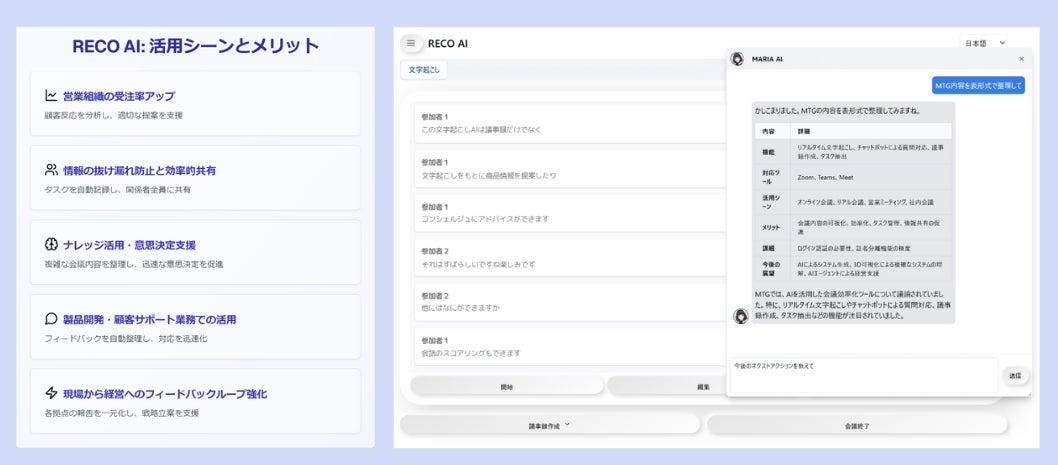This screenshot has height=465, width=1058.
Task: Click the heading RECO AI: 活用シーンとメリット
Action: 196,46
